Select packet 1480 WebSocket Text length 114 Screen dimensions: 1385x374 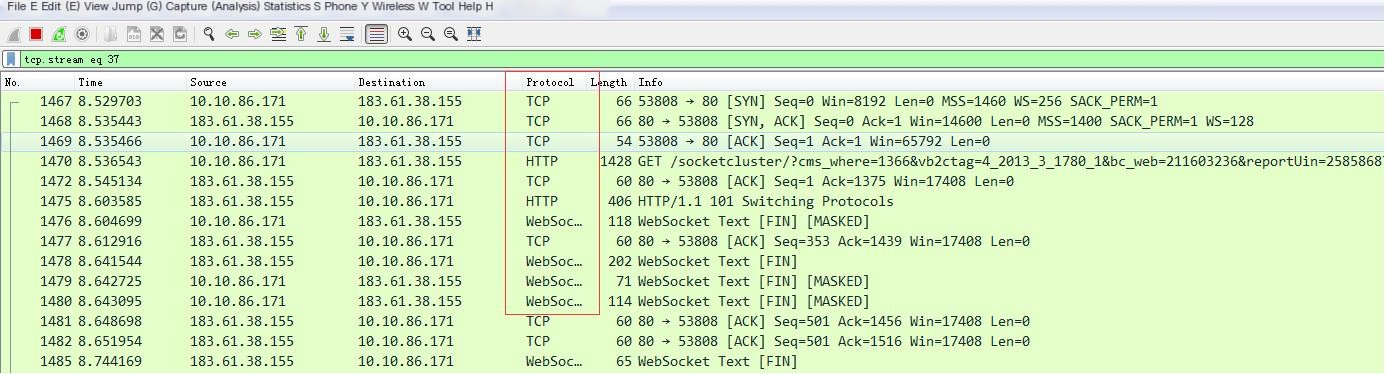pos(692,301)
